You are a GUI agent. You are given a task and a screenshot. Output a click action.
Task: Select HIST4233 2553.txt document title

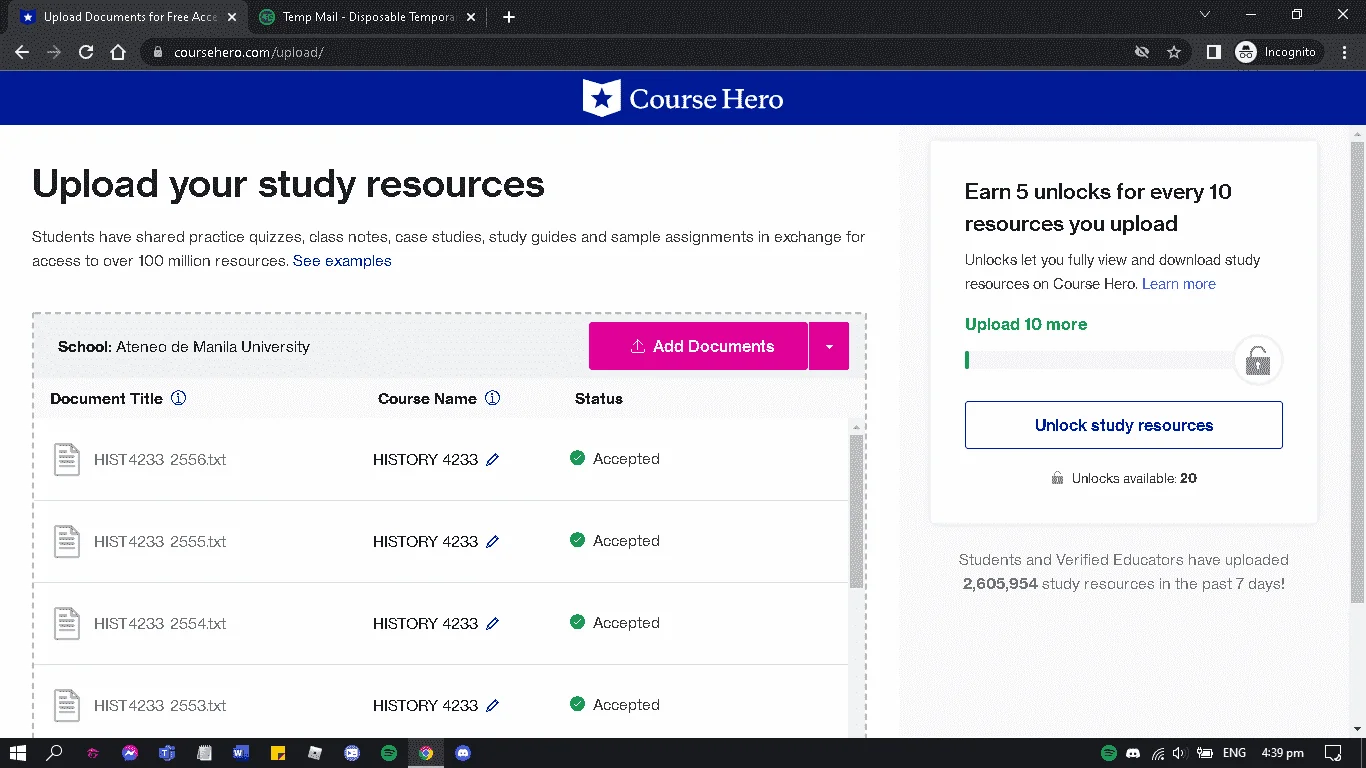pos(160,706)
